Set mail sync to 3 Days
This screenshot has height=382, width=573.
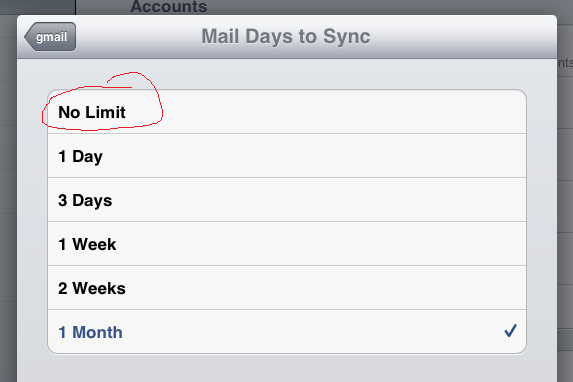[287, 200]
